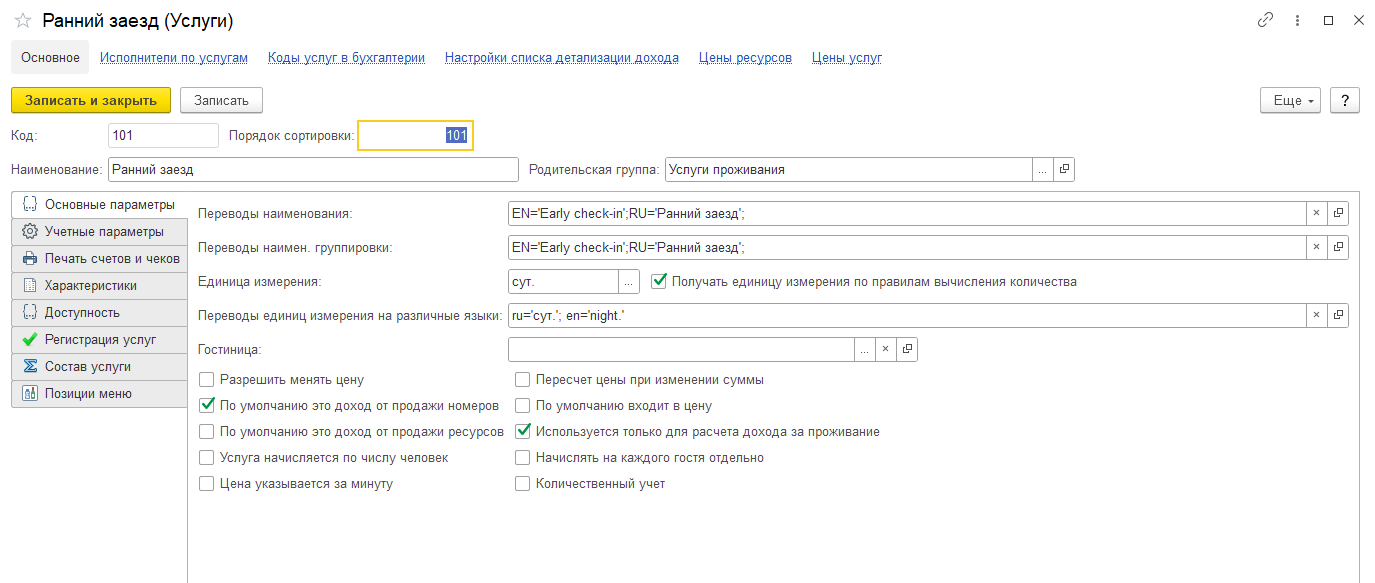The height and width of the screenshot is (583, 1375).
Task: Click the Единица измерения input field
Action: [x=564, y=282]
